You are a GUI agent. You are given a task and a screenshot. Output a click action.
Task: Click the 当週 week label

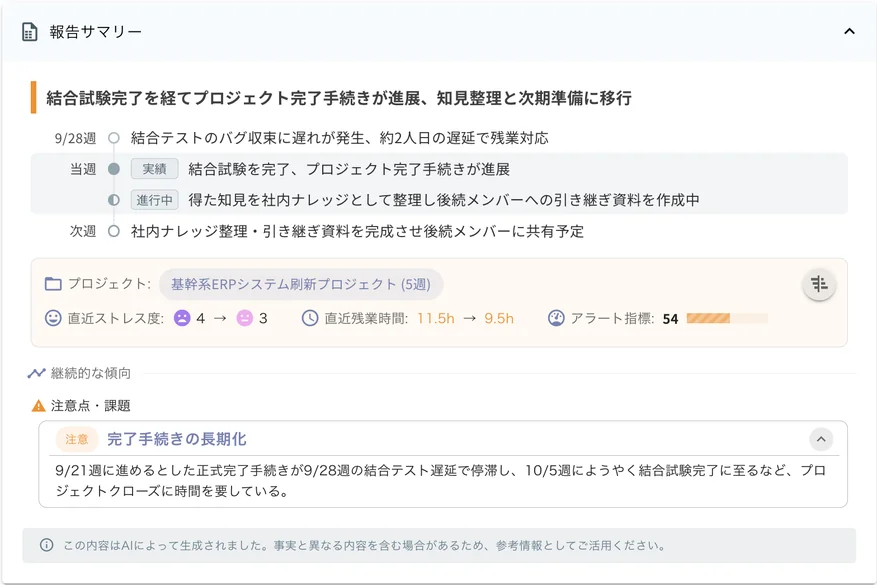(x=83, y=169)
